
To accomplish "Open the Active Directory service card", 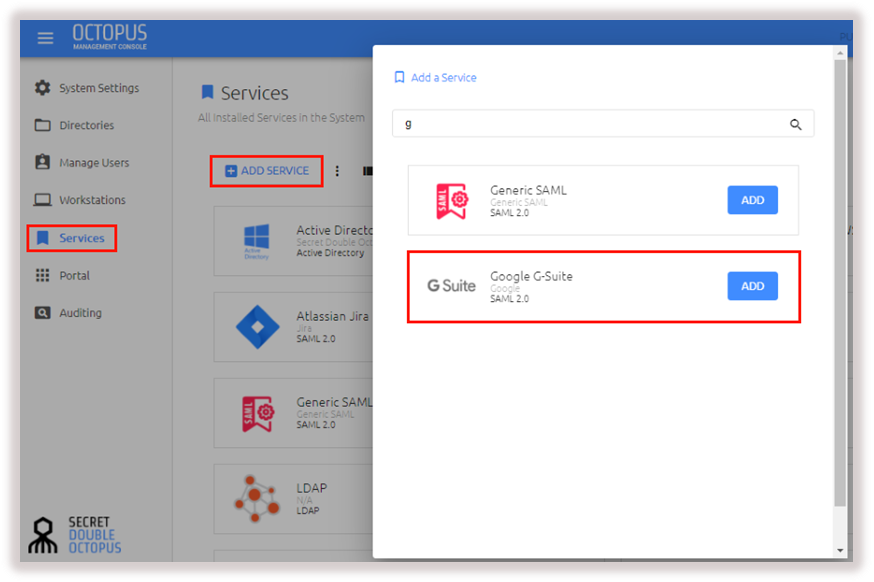I will coord(293,241).
